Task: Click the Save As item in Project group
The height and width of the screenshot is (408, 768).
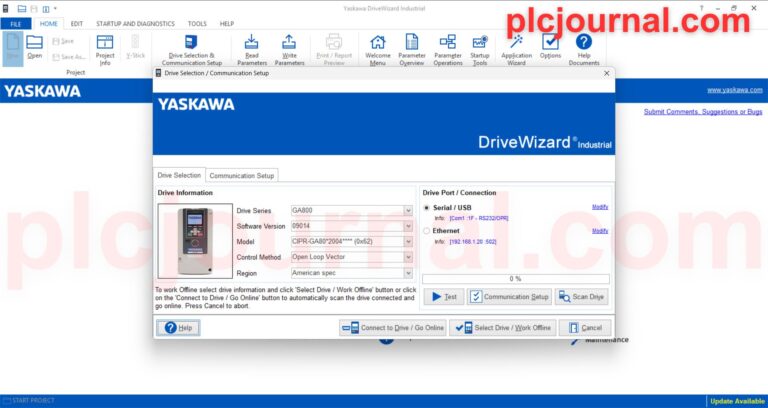Action: (x=69, y=57)
